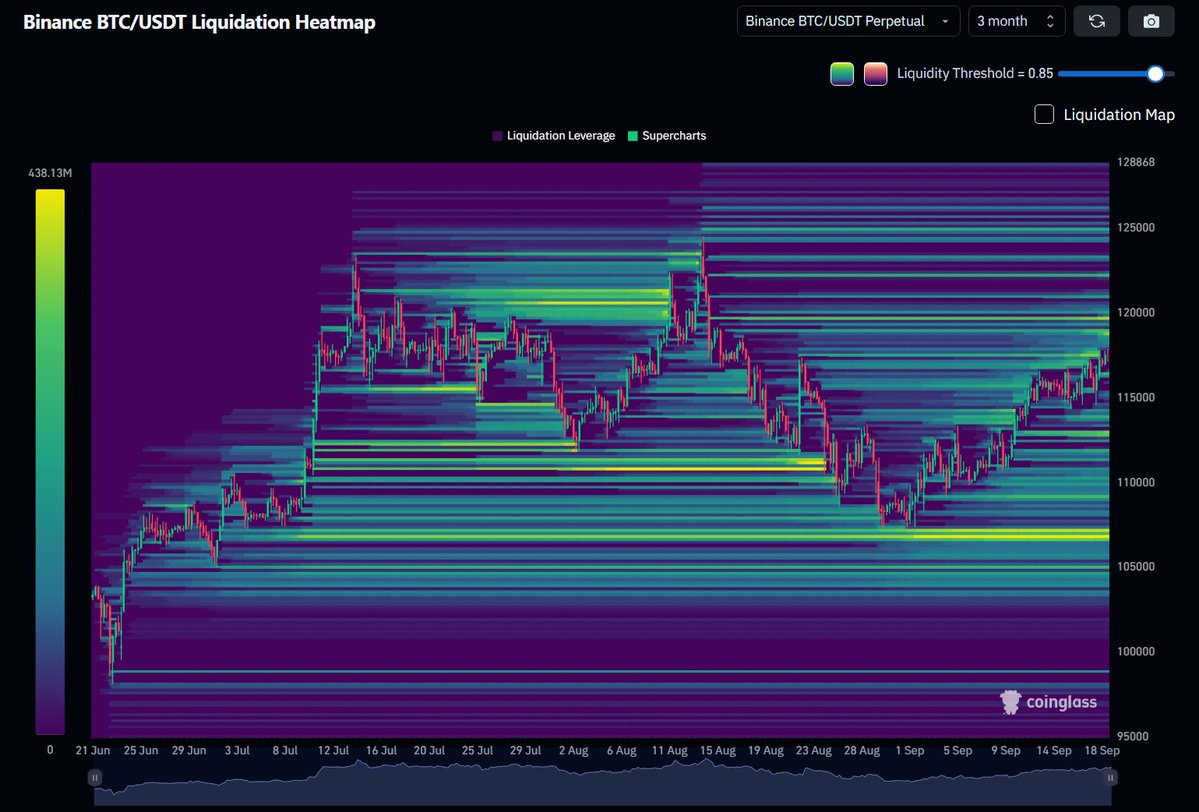Click the 18 Sep date axis label
The width and height of the screenshot is (1199, 812).
click(1101, 750)
